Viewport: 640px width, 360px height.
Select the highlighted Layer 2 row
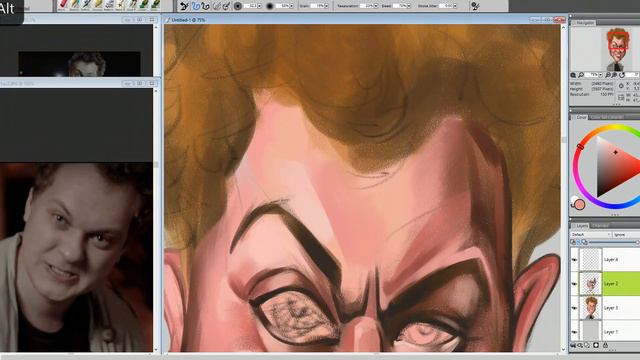605,284
